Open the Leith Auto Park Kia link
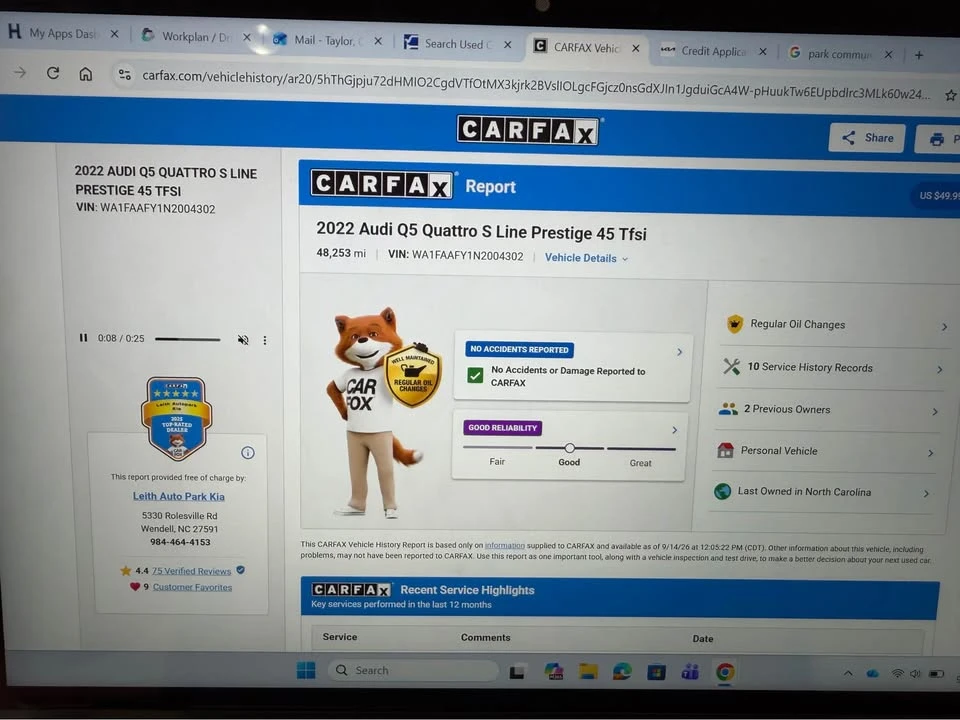The height and width of the screenshot is (720, 960). click(x=179, y=497)
